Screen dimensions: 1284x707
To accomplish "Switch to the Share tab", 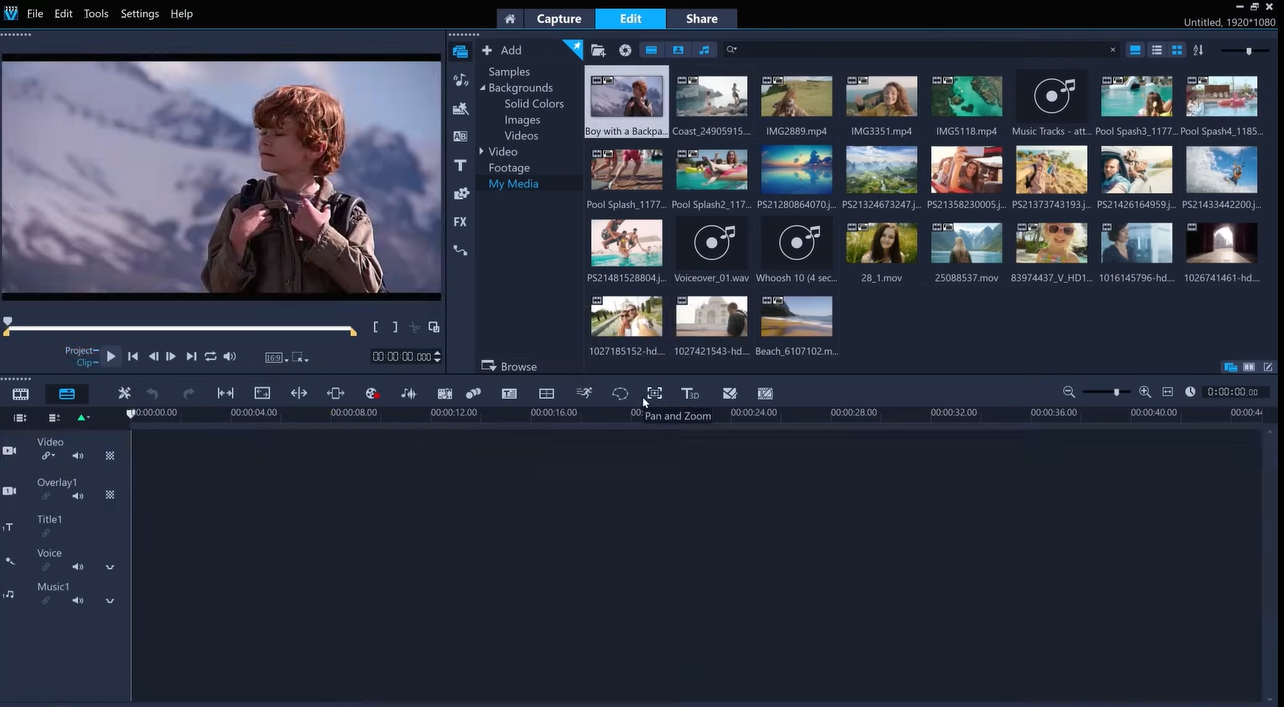I will pos(701,18).
